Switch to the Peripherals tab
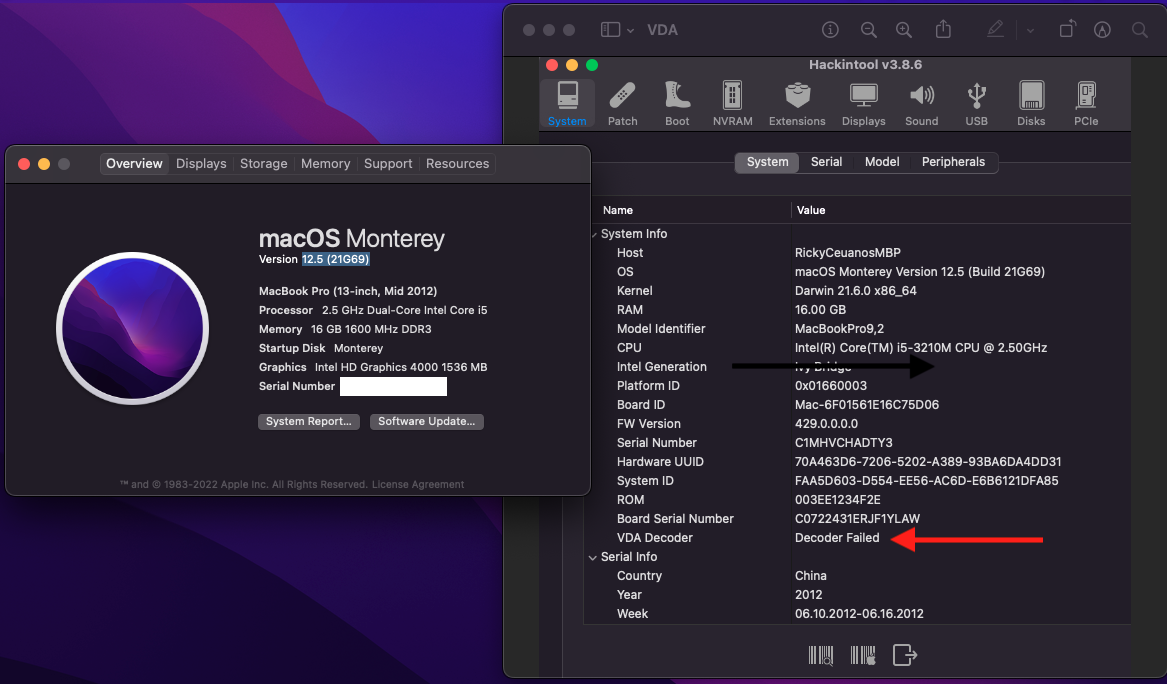Viewport: 1167px width, 684px height. tap(953, 162)
